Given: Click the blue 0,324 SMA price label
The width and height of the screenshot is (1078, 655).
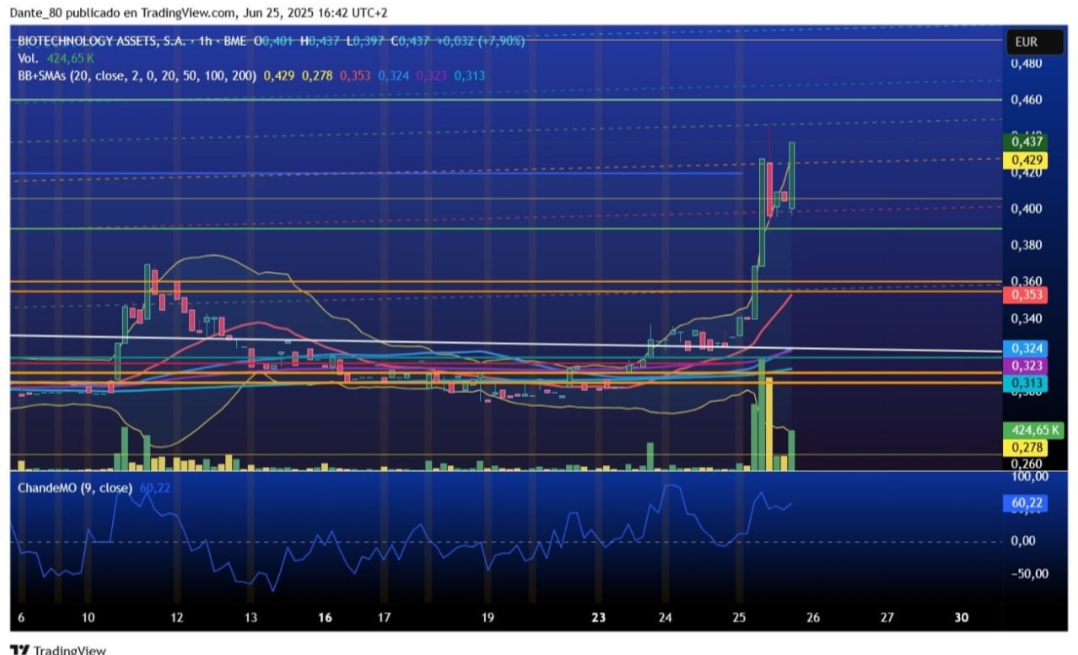Looking at the screenshot, I should (x=1024, y=348).
